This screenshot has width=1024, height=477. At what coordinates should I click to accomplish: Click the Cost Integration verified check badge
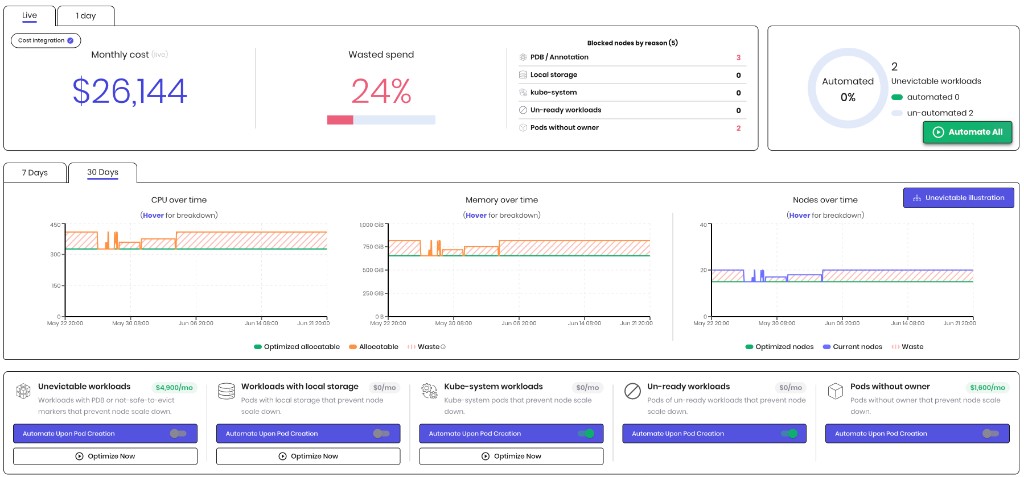click(x=71, y=41)
